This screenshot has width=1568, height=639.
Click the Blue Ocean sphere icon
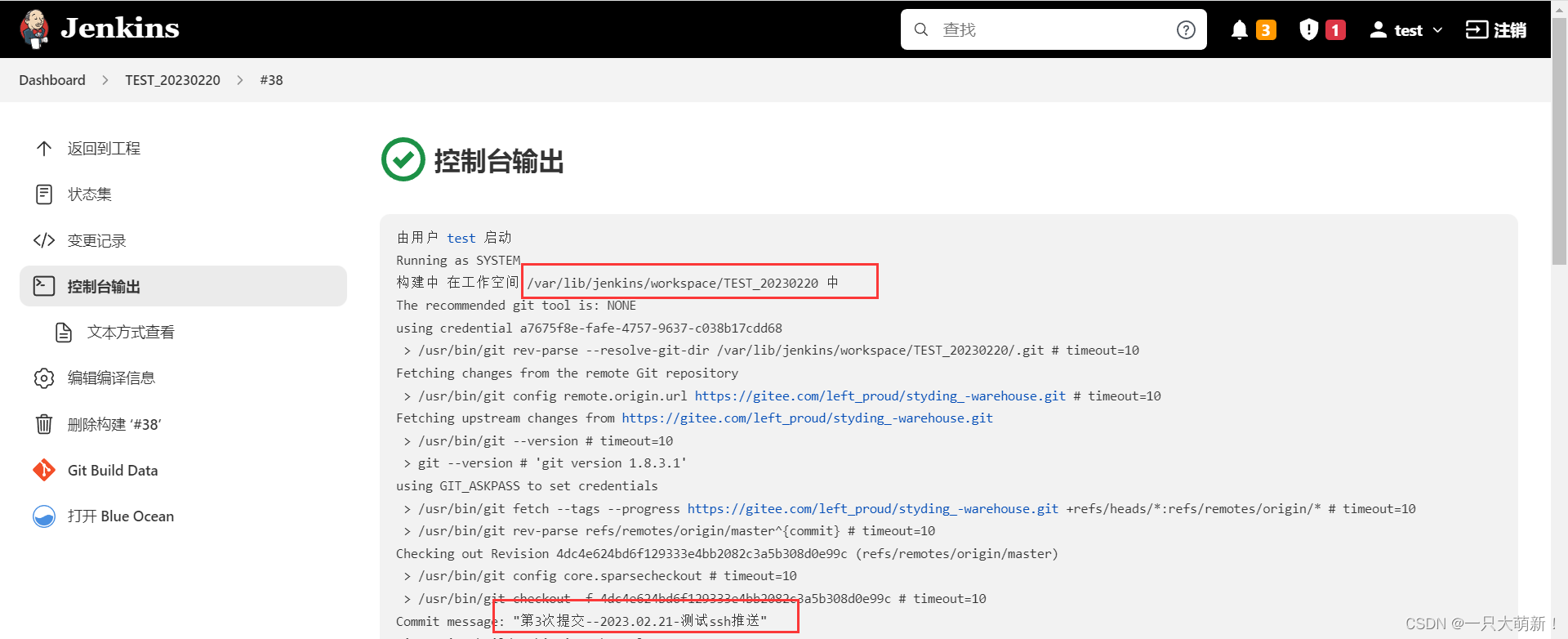tap(44, 516)
